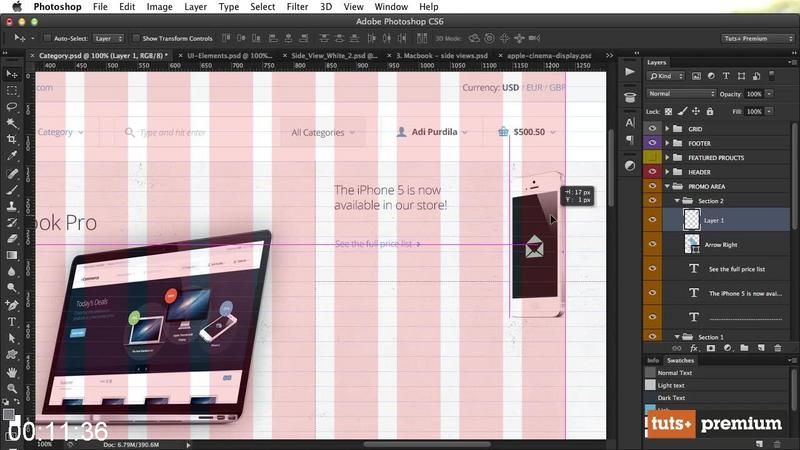Select the Zoom tool in toolbox
Image resolution: width=800 pixels, height=450 pixels.
[11, 389]
